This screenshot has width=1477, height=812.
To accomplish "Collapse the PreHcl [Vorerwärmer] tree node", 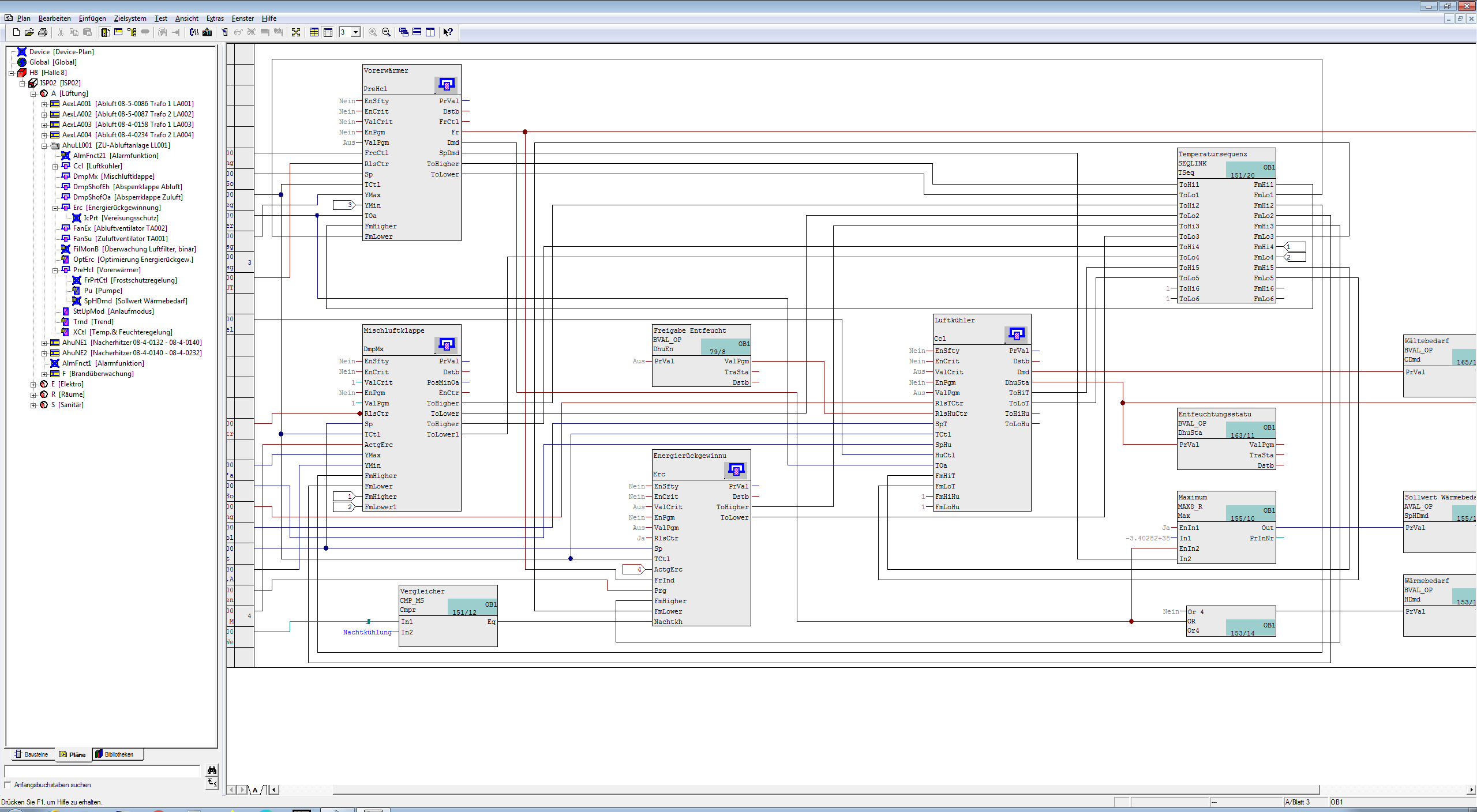I will [55, 270].
